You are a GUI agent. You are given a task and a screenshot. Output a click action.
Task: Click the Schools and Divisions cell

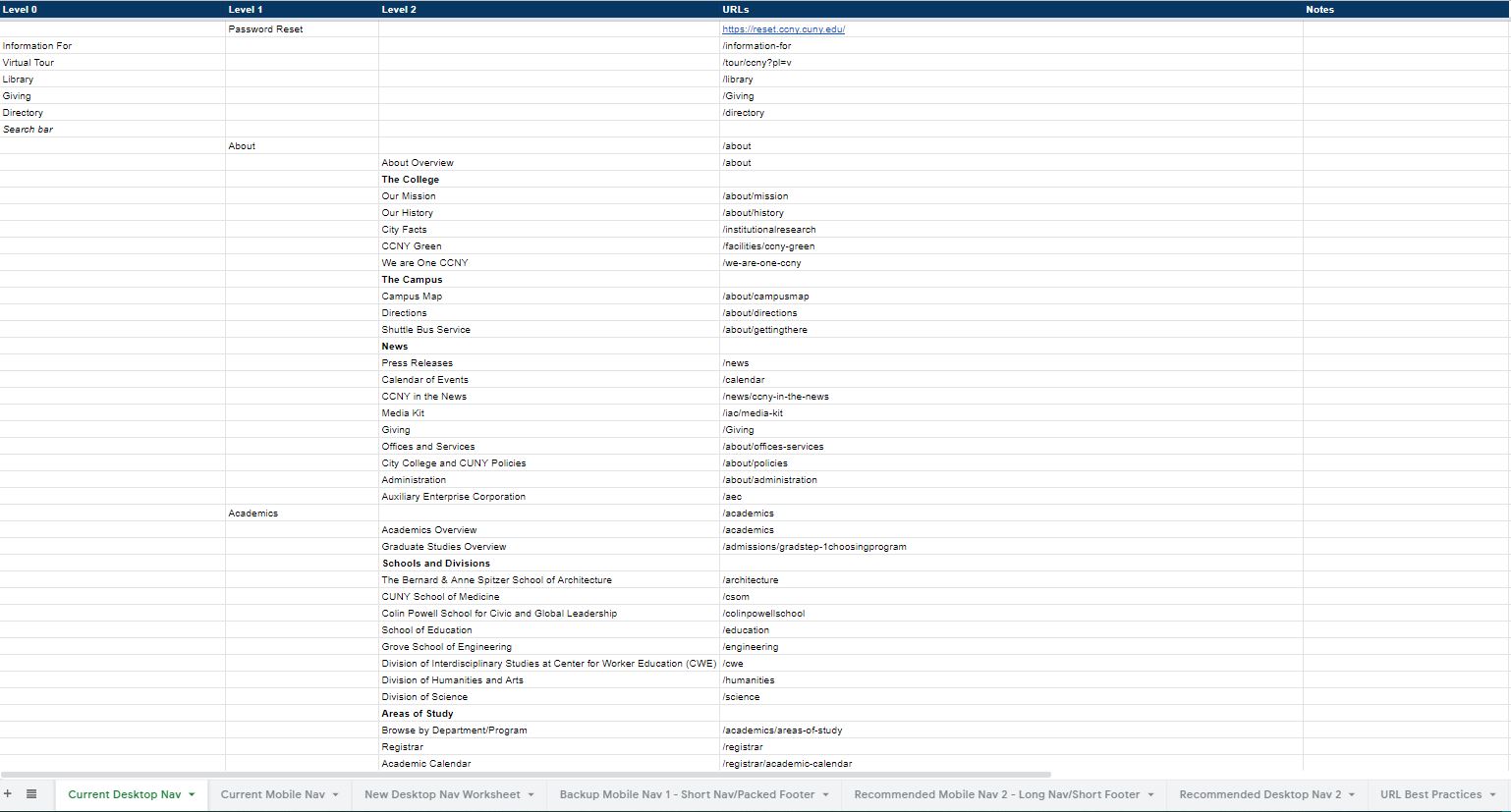coord(549,564)
